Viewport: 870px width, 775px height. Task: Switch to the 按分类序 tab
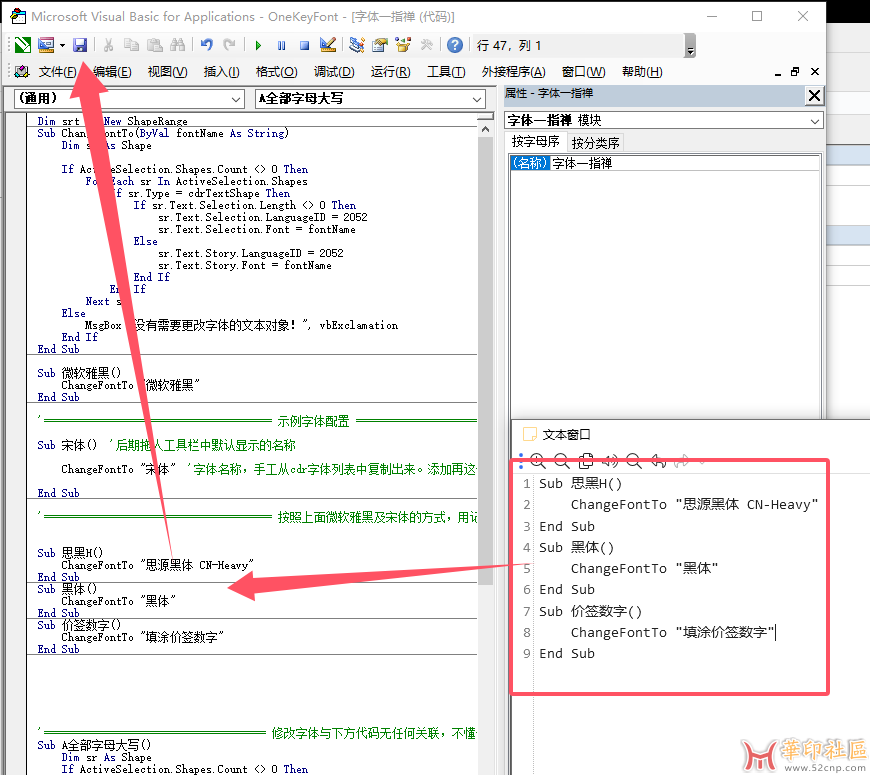[595, 143]
